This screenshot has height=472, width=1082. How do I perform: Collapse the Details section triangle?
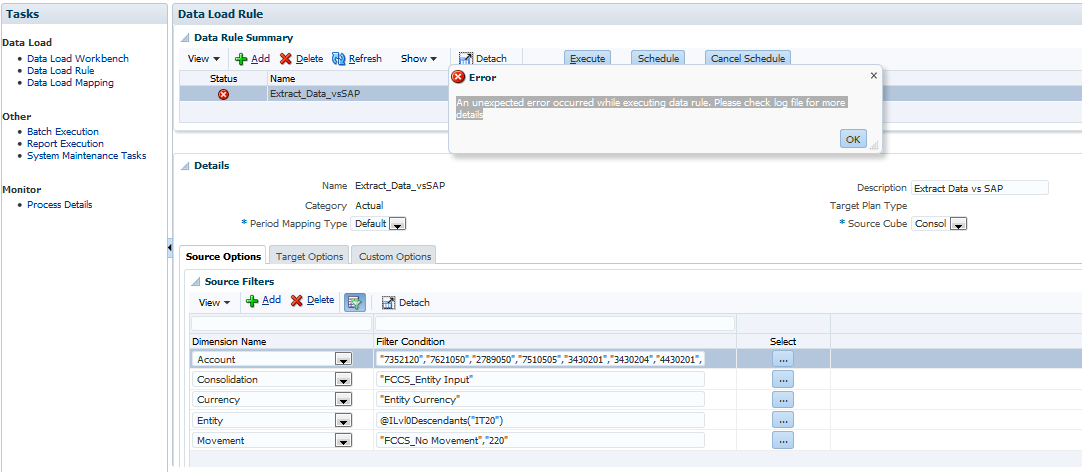185,166
